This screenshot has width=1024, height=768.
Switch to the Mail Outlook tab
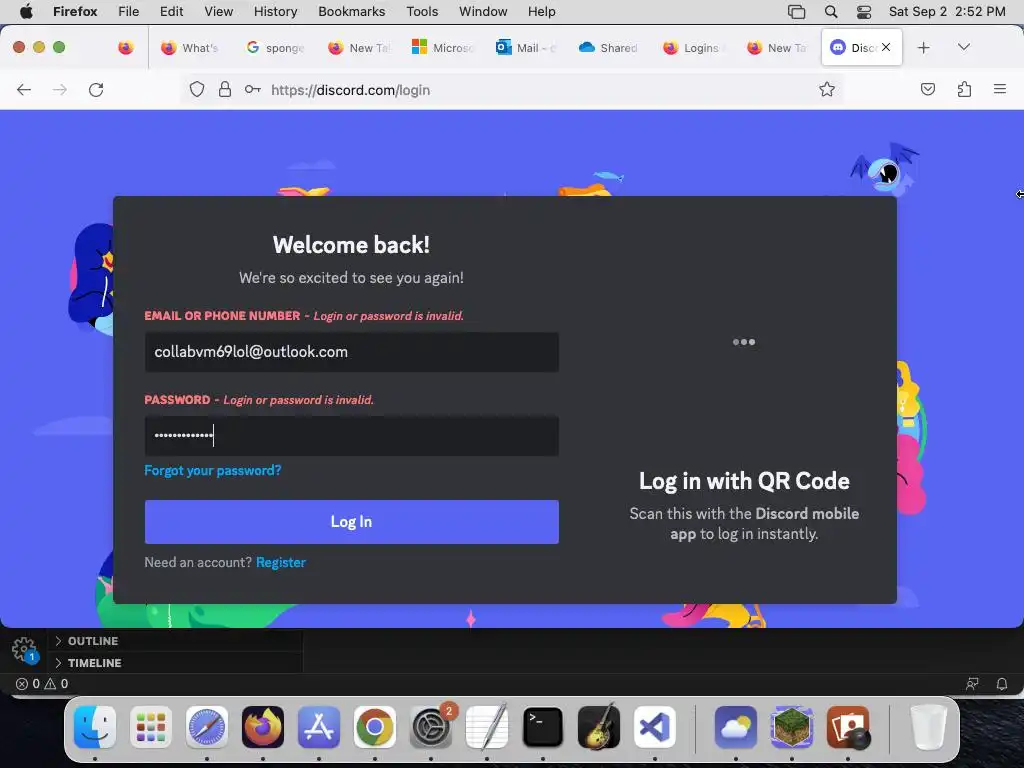coord(526,48)
